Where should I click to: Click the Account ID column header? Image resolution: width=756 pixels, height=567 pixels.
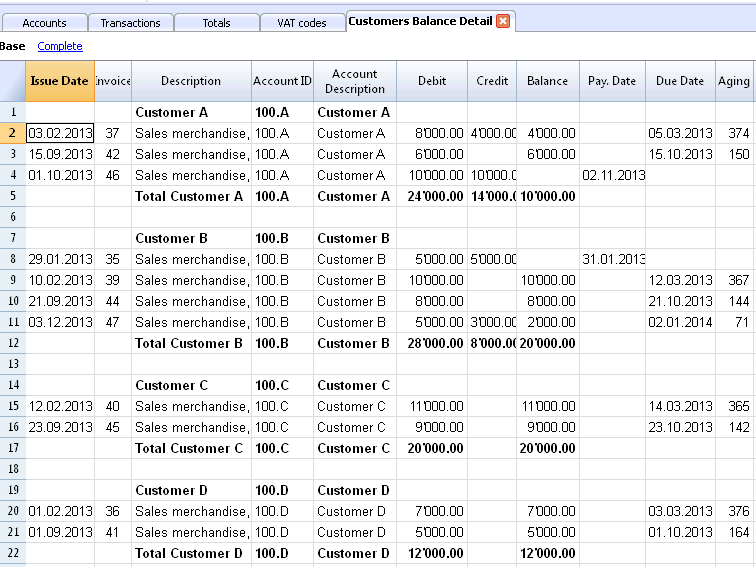click(x=283, y=81)
